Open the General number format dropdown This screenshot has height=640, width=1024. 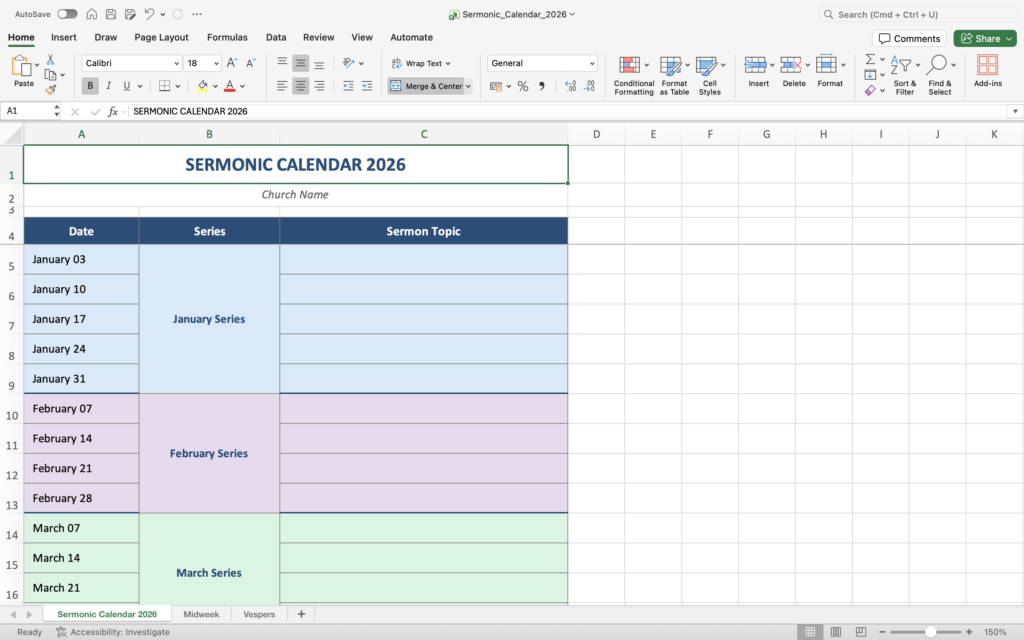coord(592,63)
